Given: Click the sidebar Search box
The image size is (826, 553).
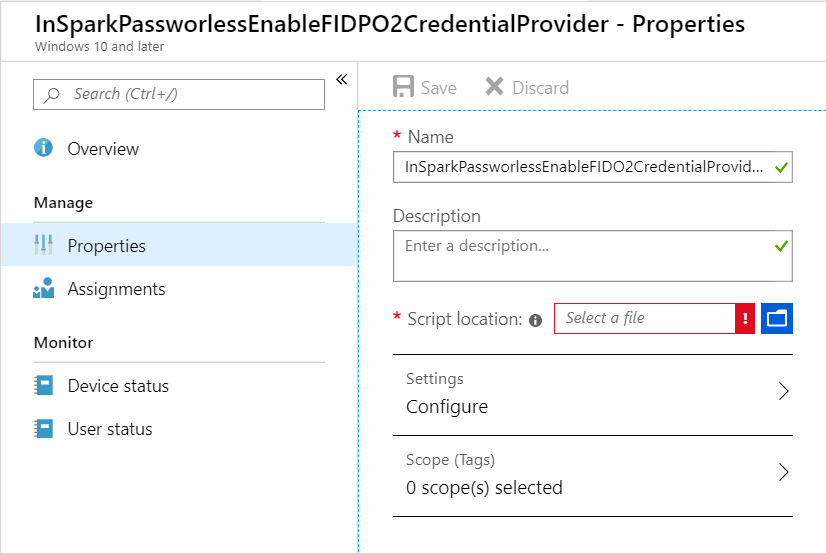Looking at the screenshot, I should (x=180, y=94).
